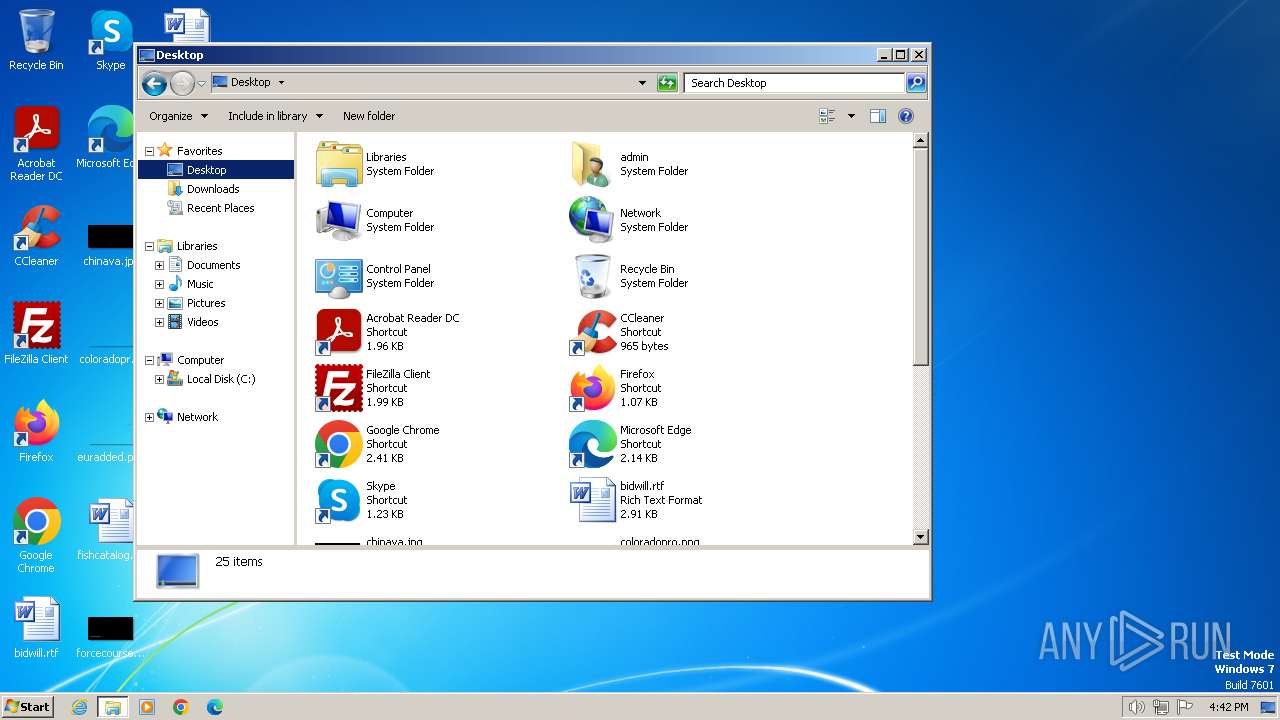The width and height of the screenshot is (1280, 720).
Task: Open the Include in library menu
Action: click(x=275, y=116)
